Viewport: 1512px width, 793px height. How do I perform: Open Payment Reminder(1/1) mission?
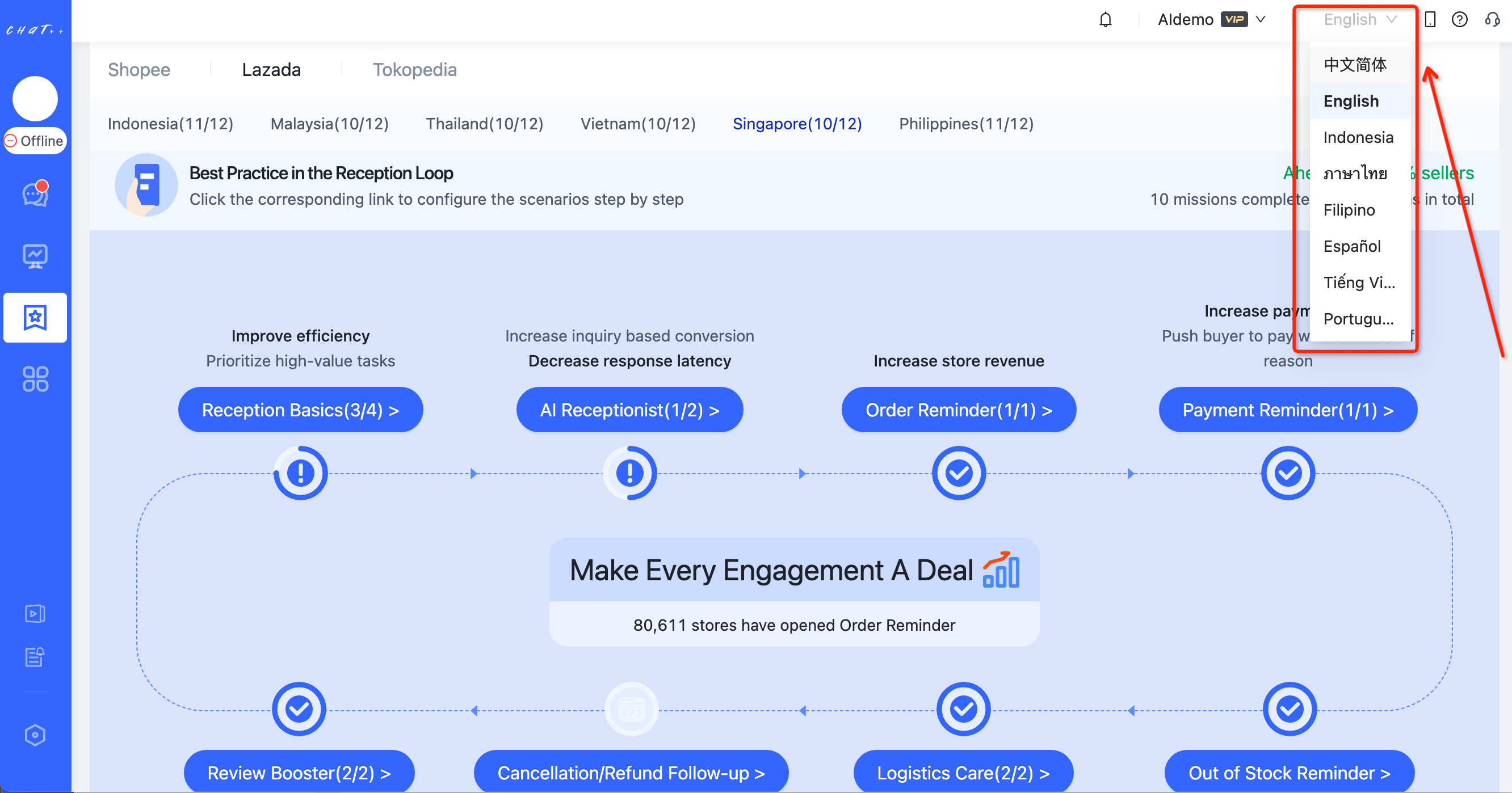pos(1287,410)
